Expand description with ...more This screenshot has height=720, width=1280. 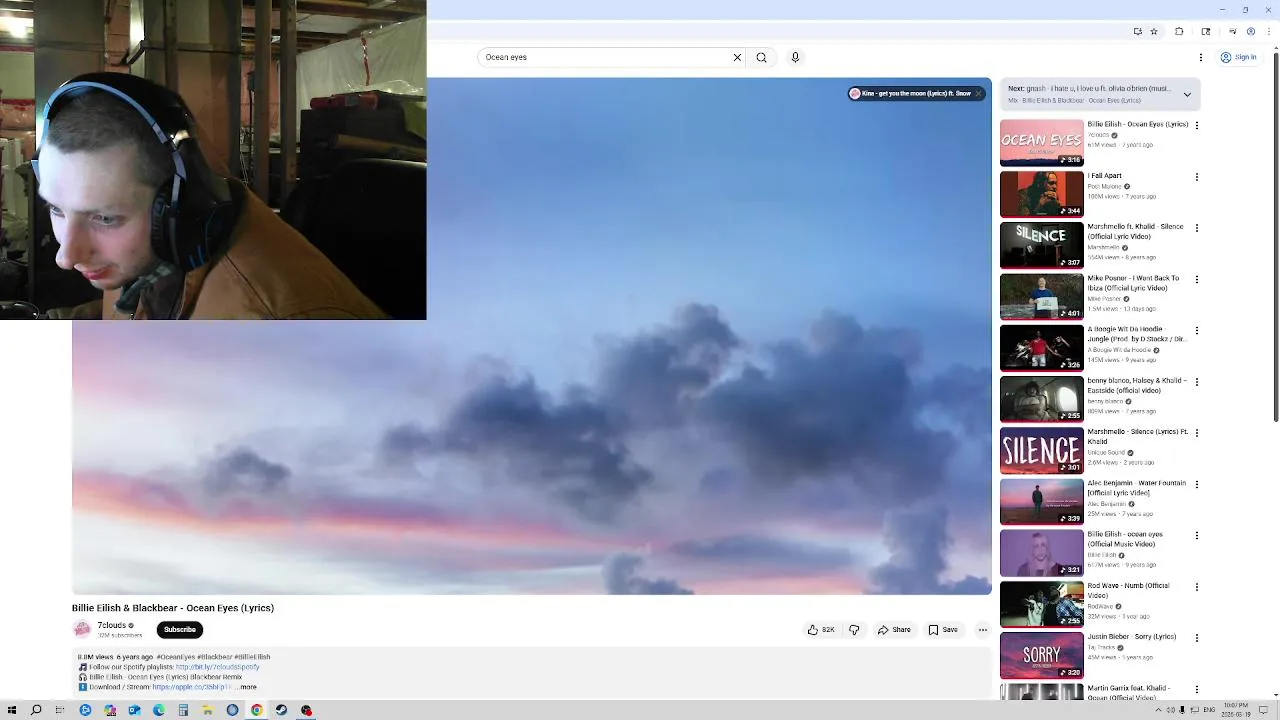tap(248, 687)
